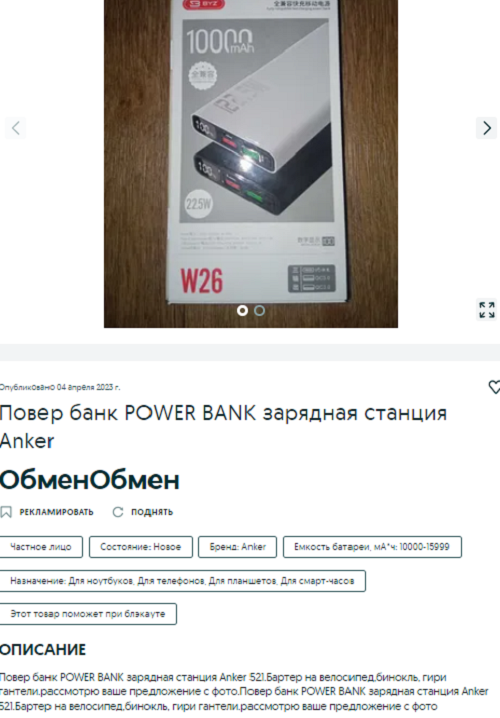
Task: Open the W26 power bank product photo
Action: [251, 163]
